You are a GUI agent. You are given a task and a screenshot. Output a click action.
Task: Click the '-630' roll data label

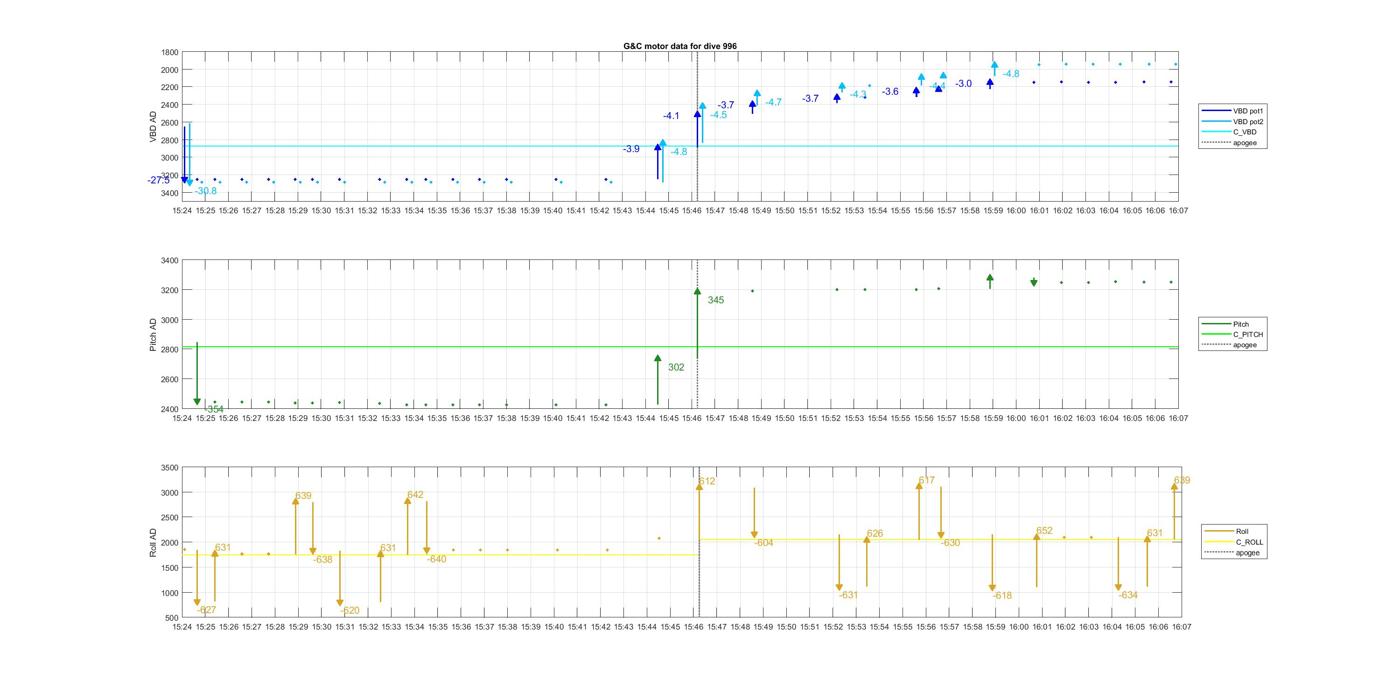(951, 543)
